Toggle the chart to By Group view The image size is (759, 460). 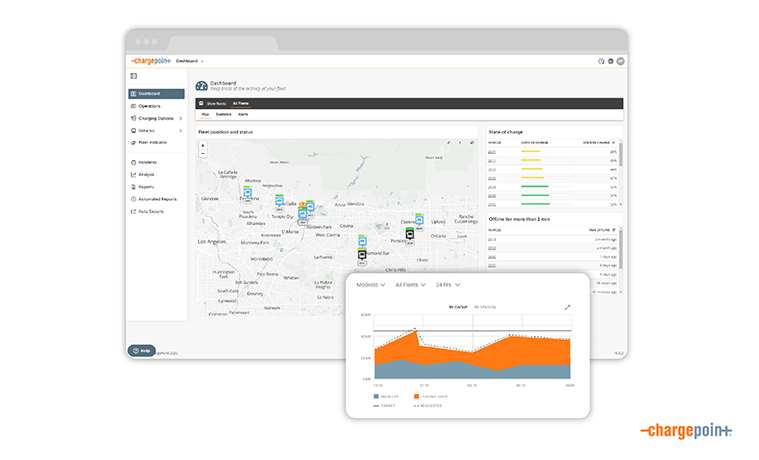tap(458, 307)
